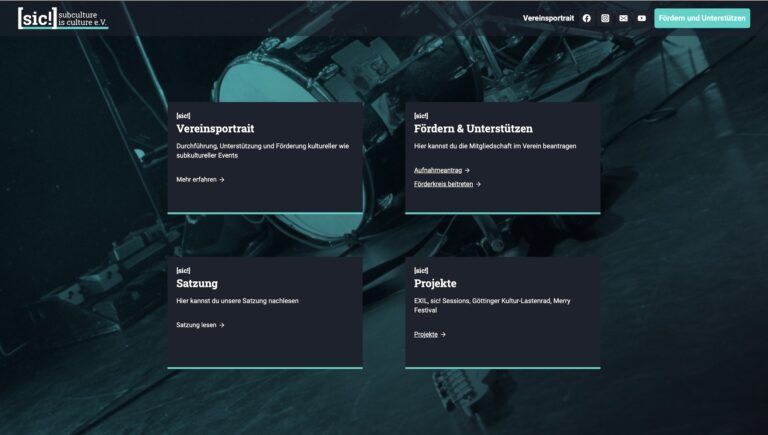Open the YouTube icon in header

[642, 18]
